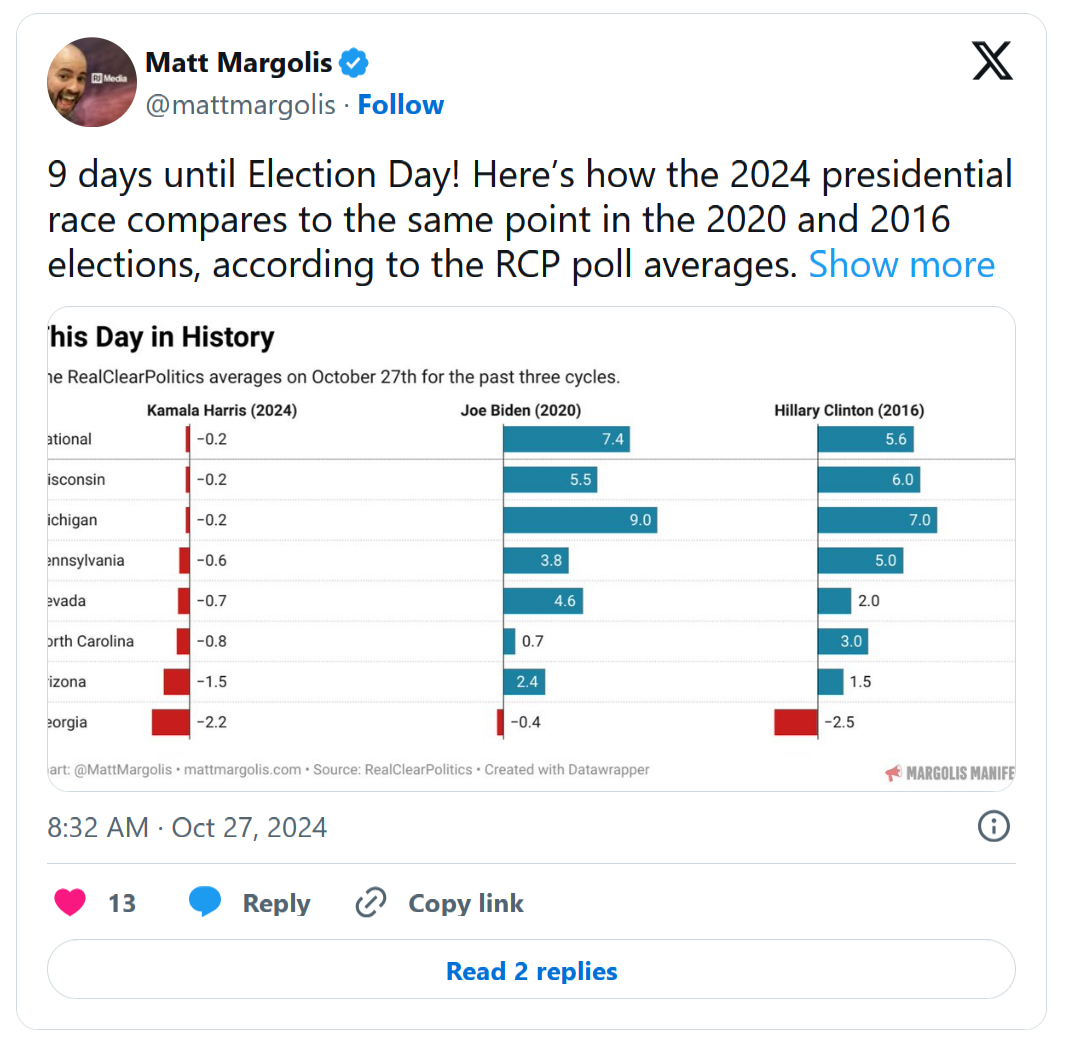
Task: Open the info circle icon
Action: (x=993, y=826)
